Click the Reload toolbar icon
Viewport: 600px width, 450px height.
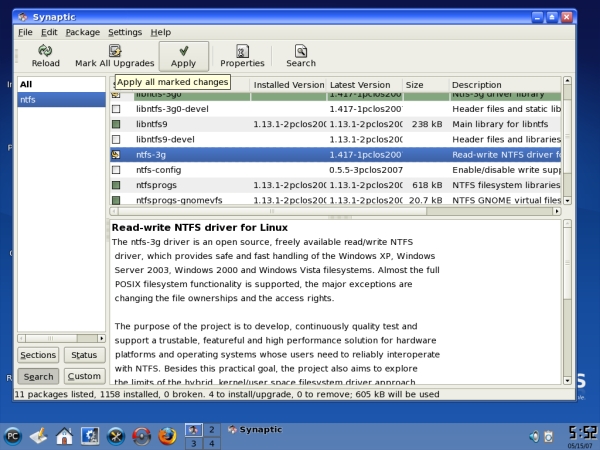[x=45, y=56]
